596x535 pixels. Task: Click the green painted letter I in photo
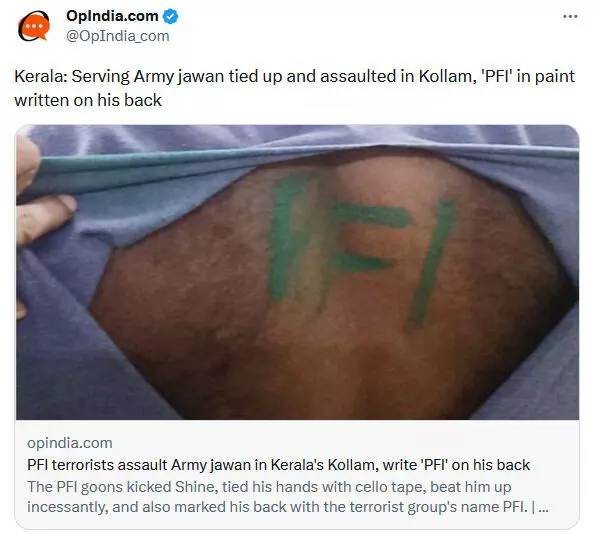pyautogui.click(x=431, y=262)
